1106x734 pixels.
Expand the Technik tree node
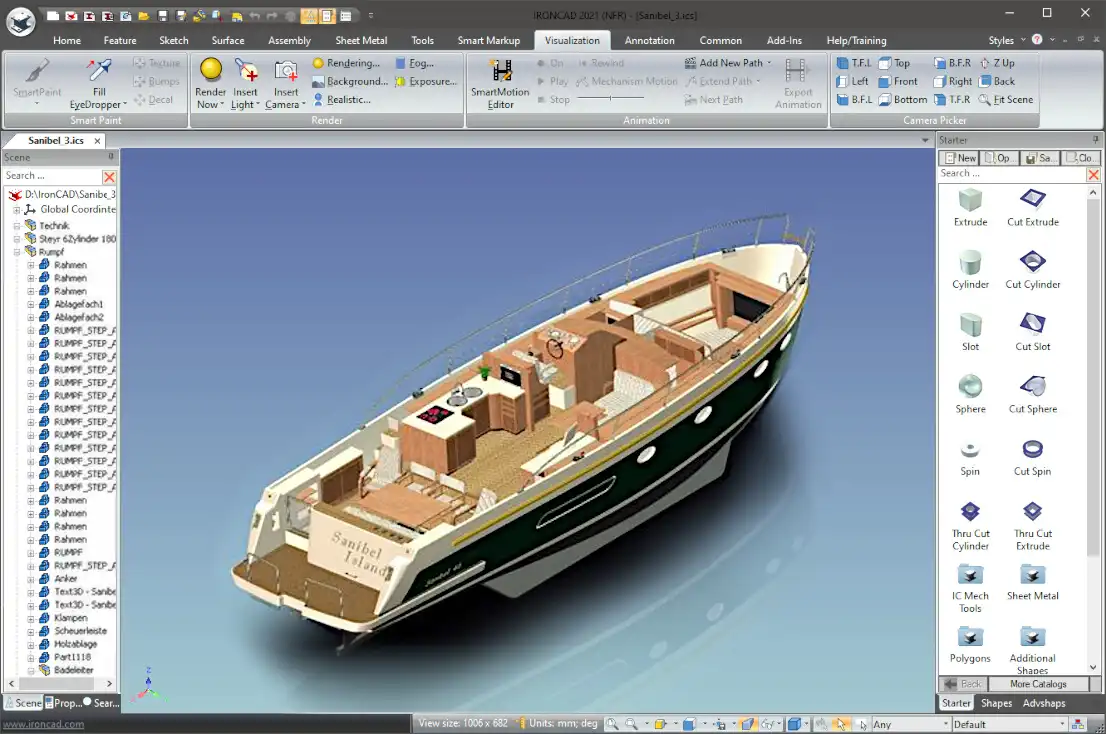[17, 226]
